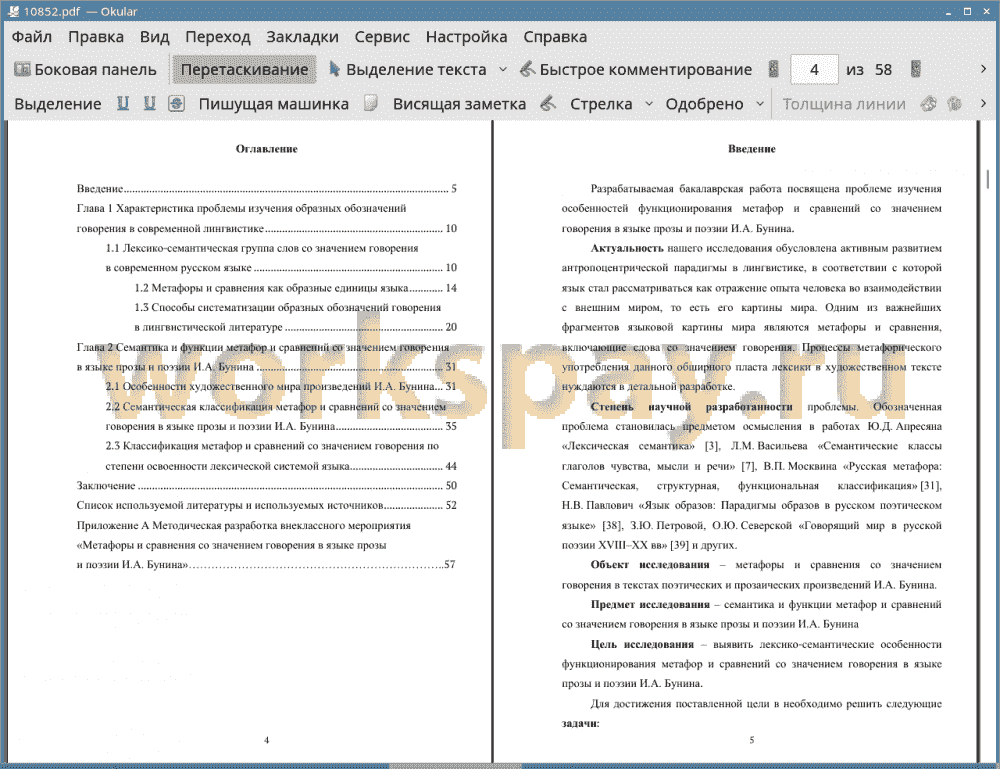The height and width of the screenshot is (769, 1000).
Task: Click the first color icon after Толщина линии
Action: tap(929, 103)
